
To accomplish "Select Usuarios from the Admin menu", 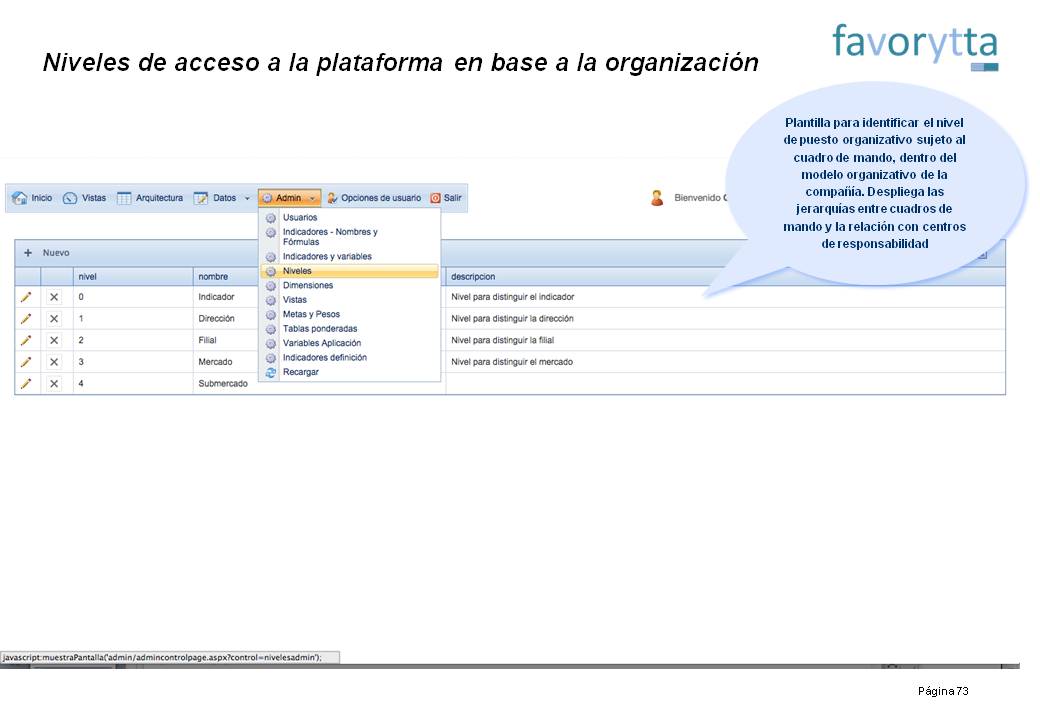I will (x=350, y=217).
